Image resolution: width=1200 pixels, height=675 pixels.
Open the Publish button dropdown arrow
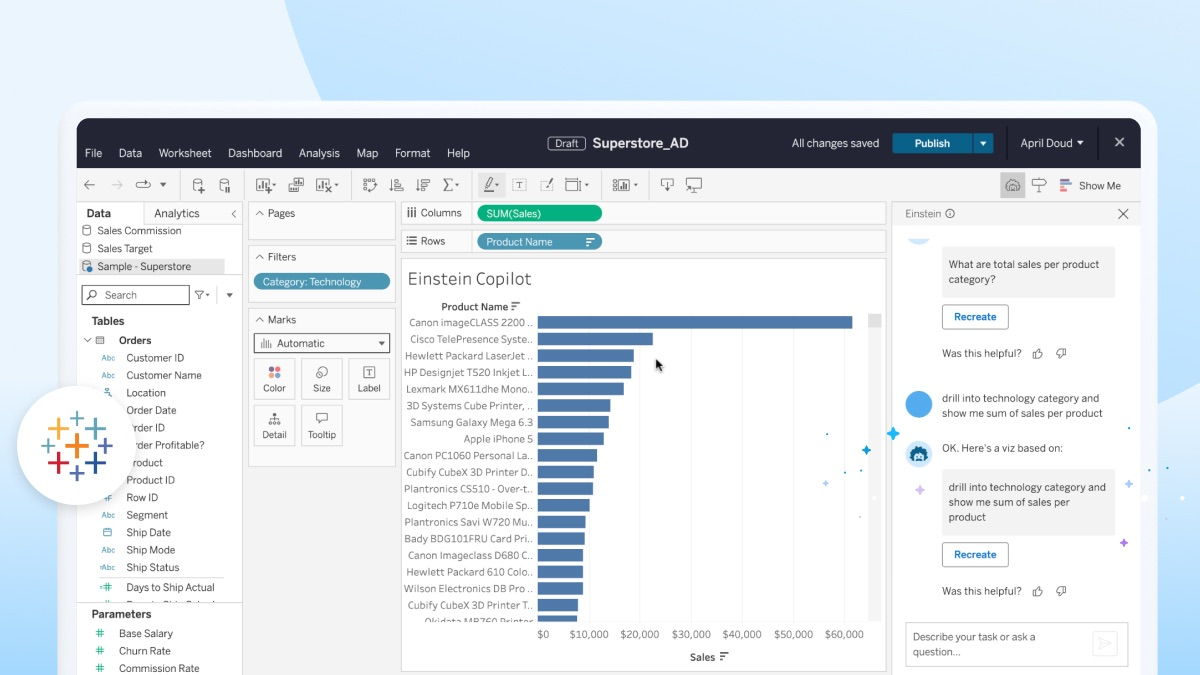click(x=982, y=143)
